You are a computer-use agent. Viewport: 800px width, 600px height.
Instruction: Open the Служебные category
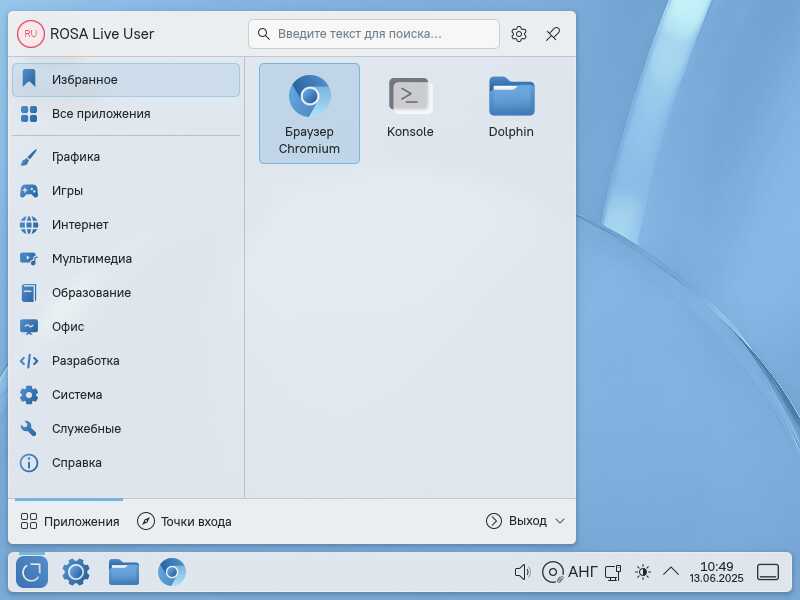126,429
